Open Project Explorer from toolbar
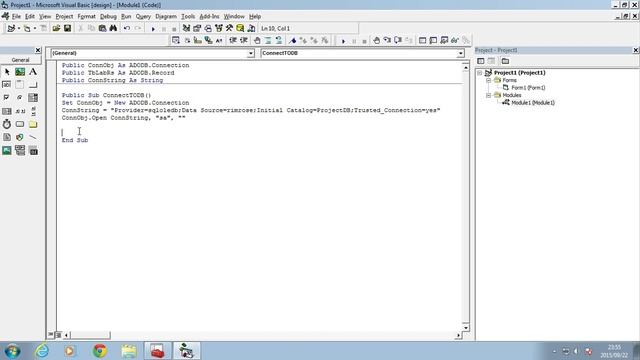The height and width of the screenshot is (360, 640). 186,28
